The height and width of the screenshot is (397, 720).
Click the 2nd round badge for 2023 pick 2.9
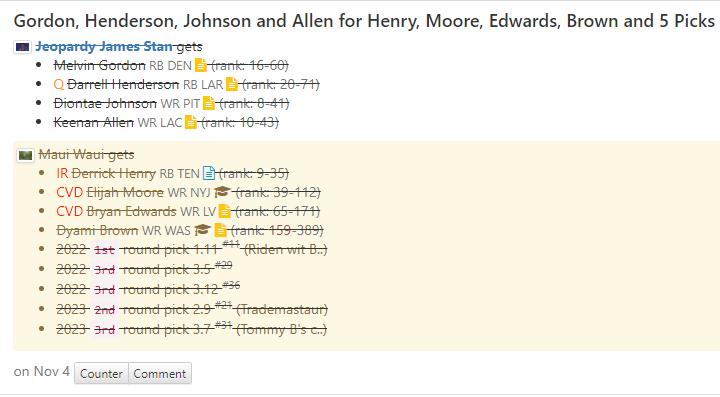coord(104,310)
